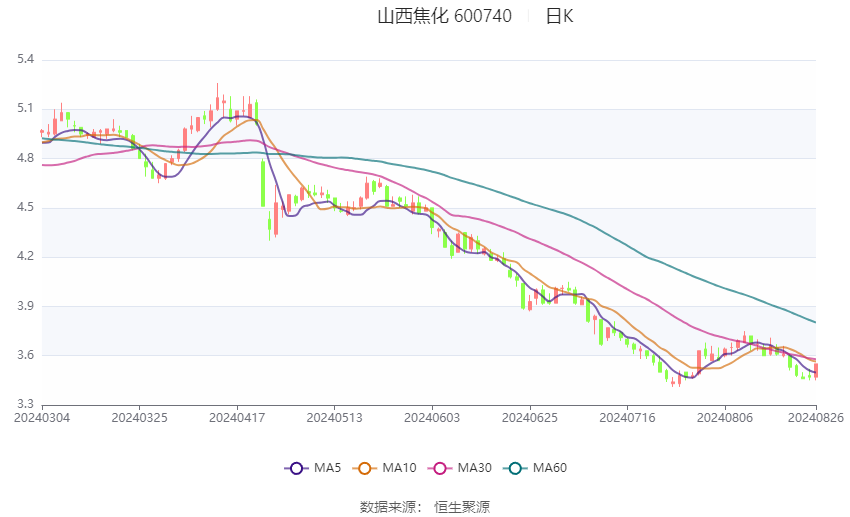850x517 pixels.
Task: Click the 20240603 date axis label
Action: tap(432, 418)
